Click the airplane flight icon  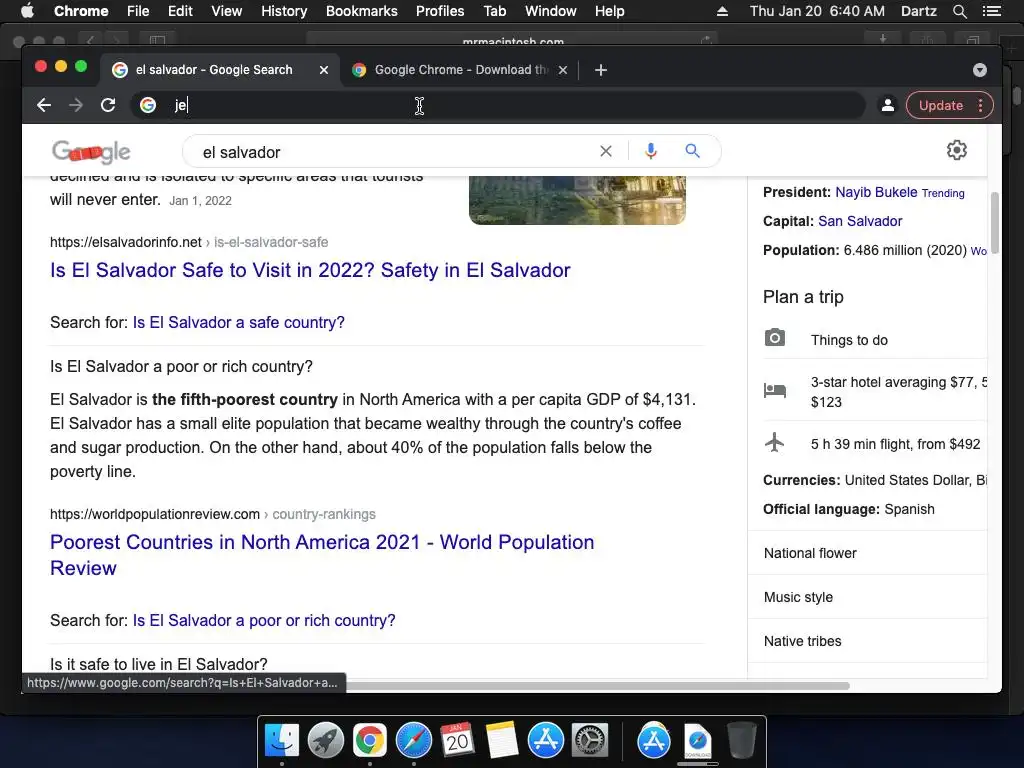tap(775, 442)
